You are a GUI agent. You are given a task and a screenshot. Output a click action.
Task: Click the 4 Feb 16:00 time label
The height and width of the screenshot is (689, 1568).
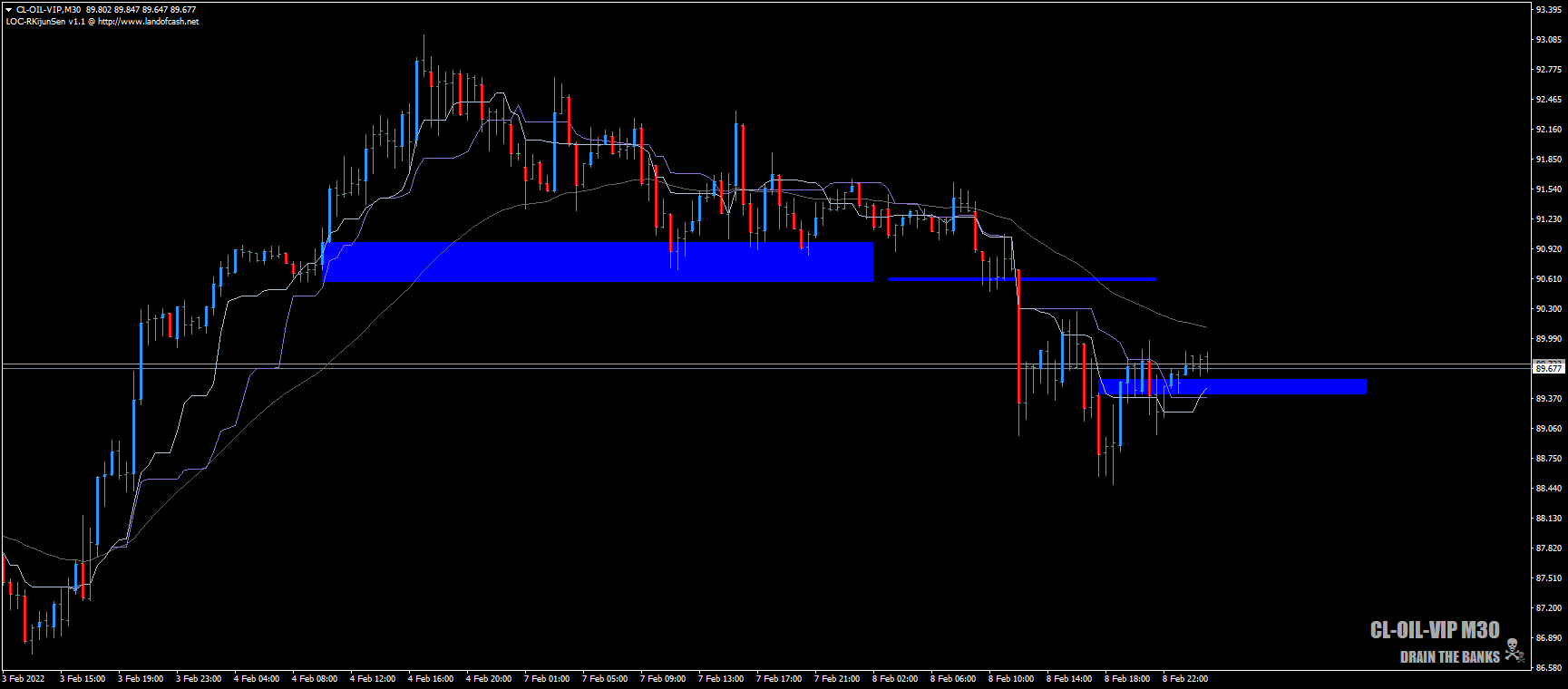click(431, 679)
